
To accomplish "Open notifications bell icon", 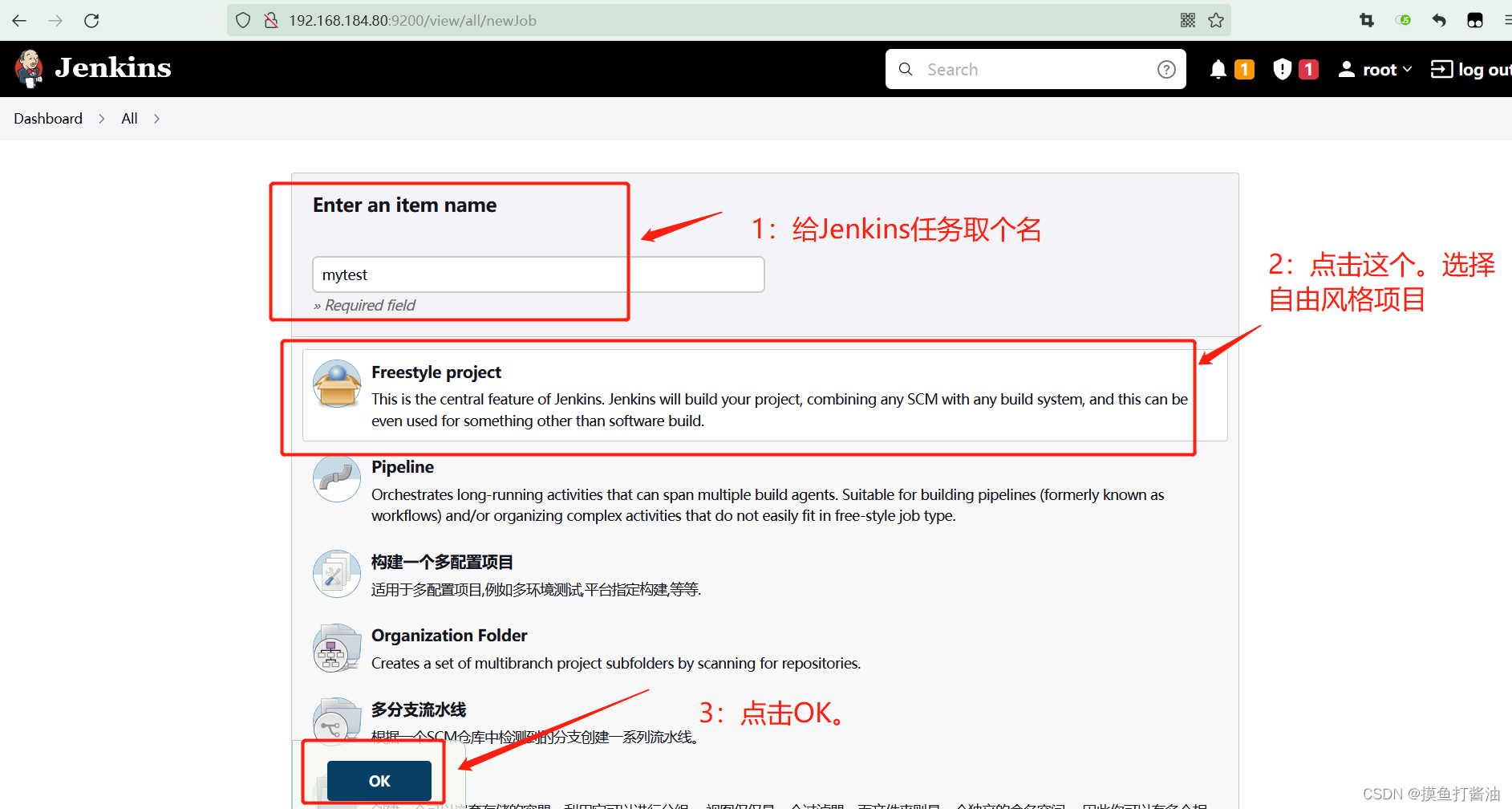I will 1218,69.
